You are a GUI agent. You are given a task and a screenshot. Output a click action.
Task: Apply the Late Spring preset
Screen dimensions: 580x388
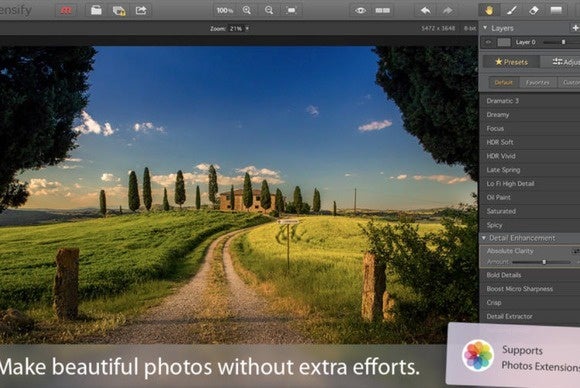pyautogui.click(x=530, y=170)
